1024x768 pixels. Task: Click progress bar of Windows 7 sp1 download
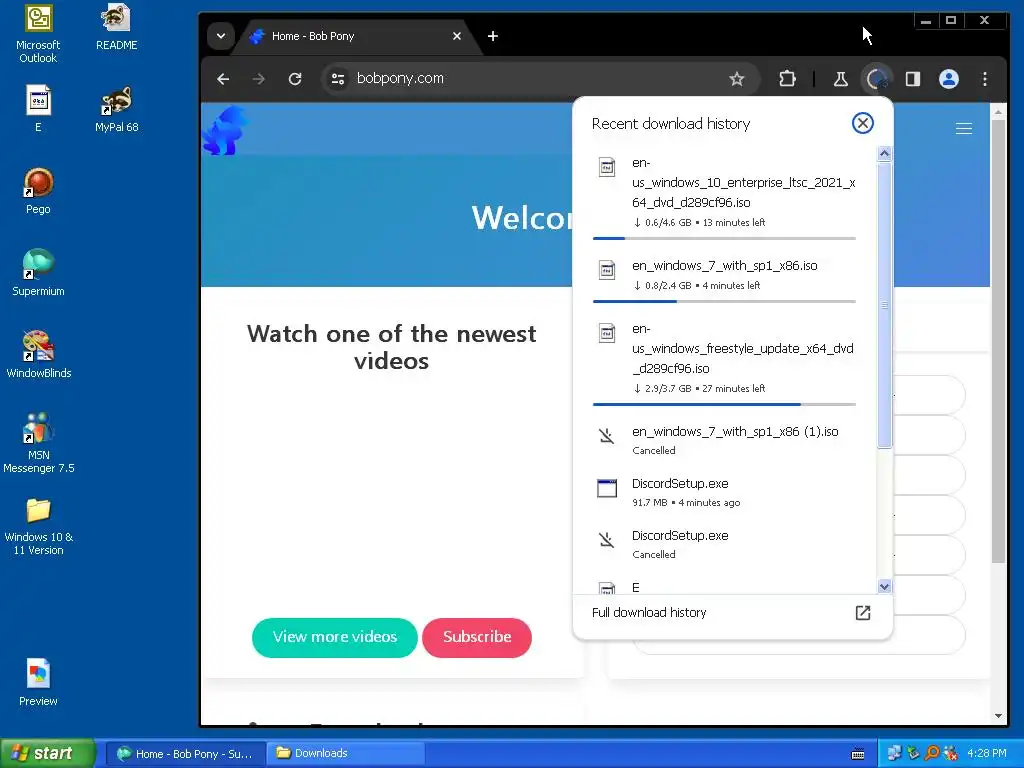[724, 301]
